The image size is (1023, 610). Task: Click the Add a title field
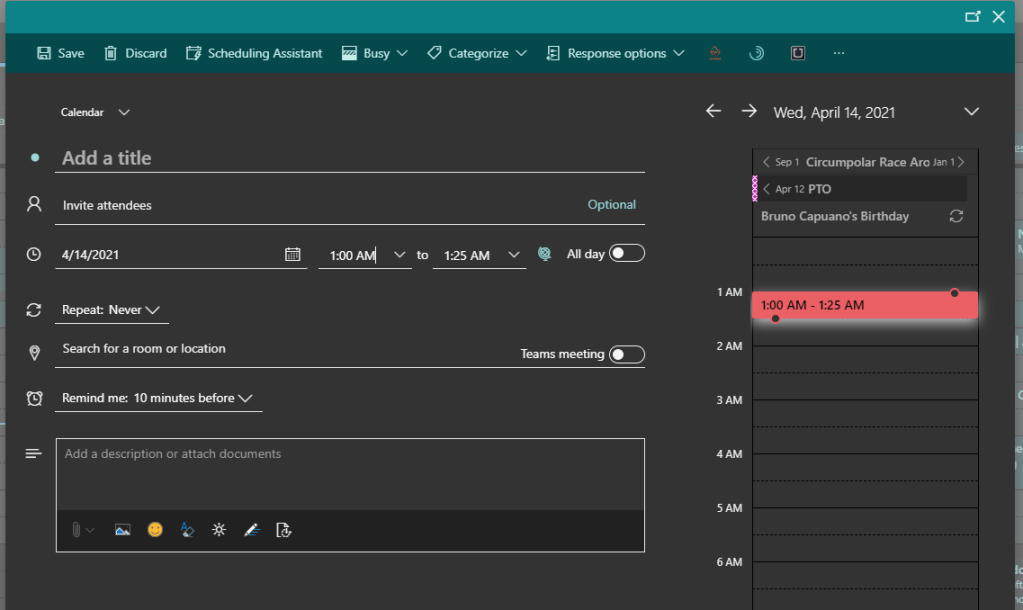pyautogui.click(x=350, y=158)
